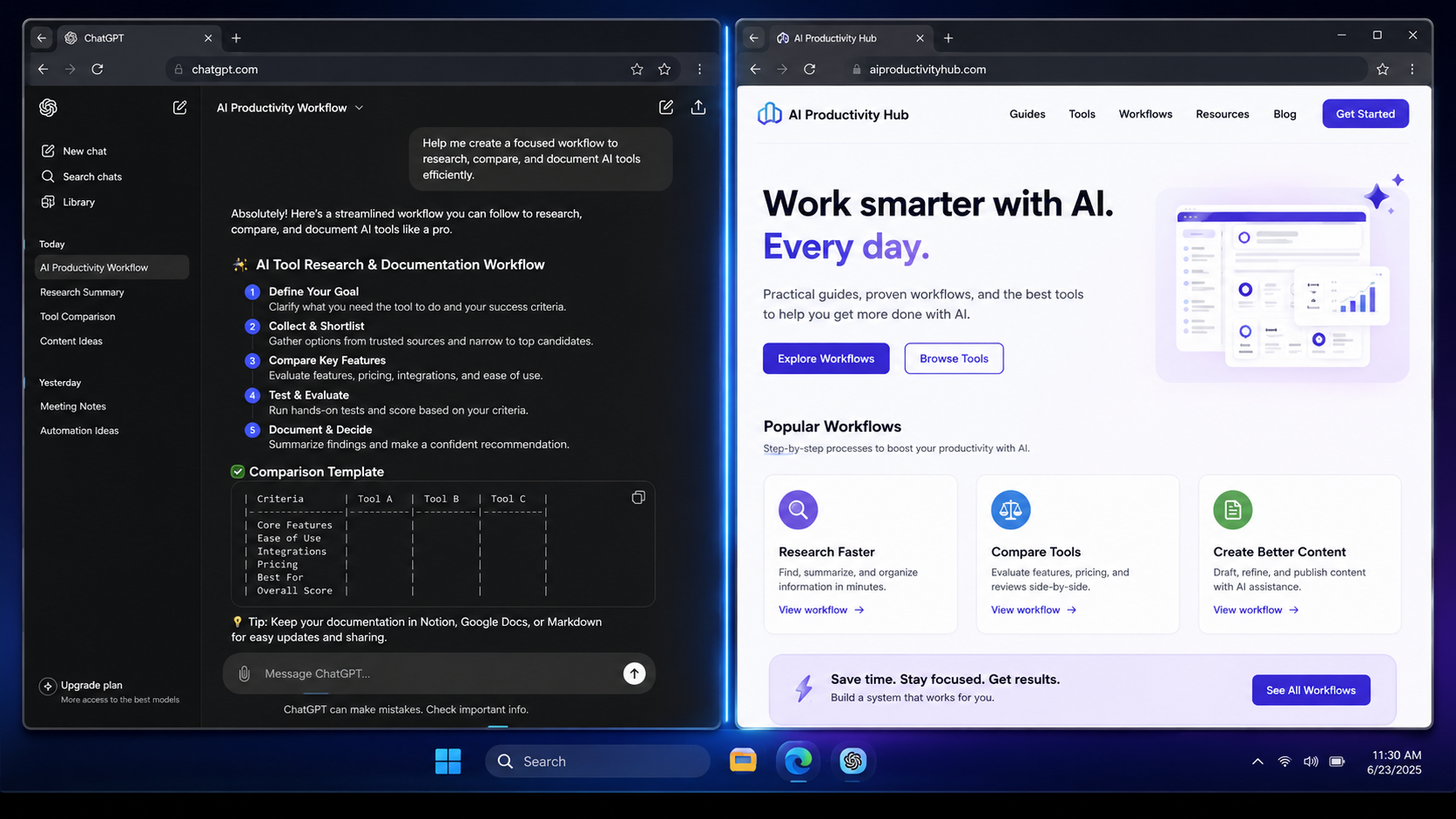Open the Resources nav menu item

[x=1222, y=114]
